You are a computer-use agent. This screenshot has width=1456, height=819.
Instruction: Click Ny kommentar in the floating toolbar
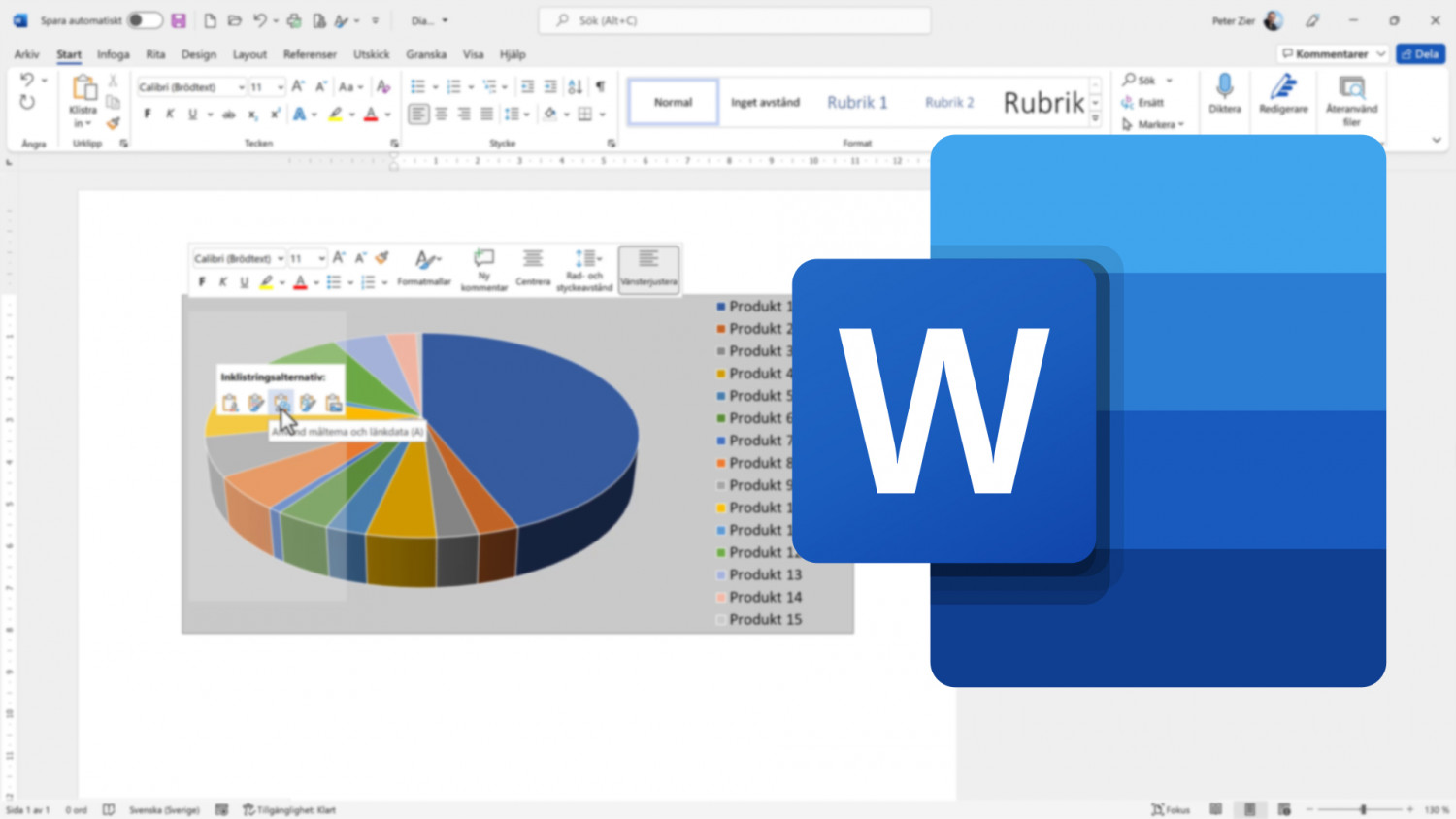click(483, 269)
